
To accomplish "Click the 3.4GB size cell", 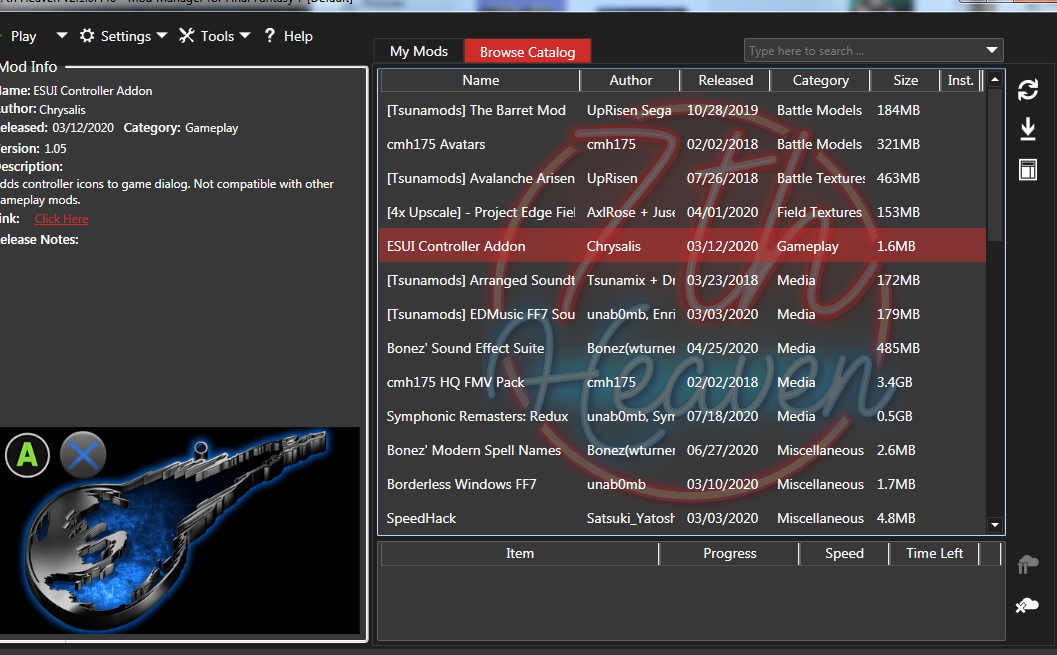I will coord(895,382).
